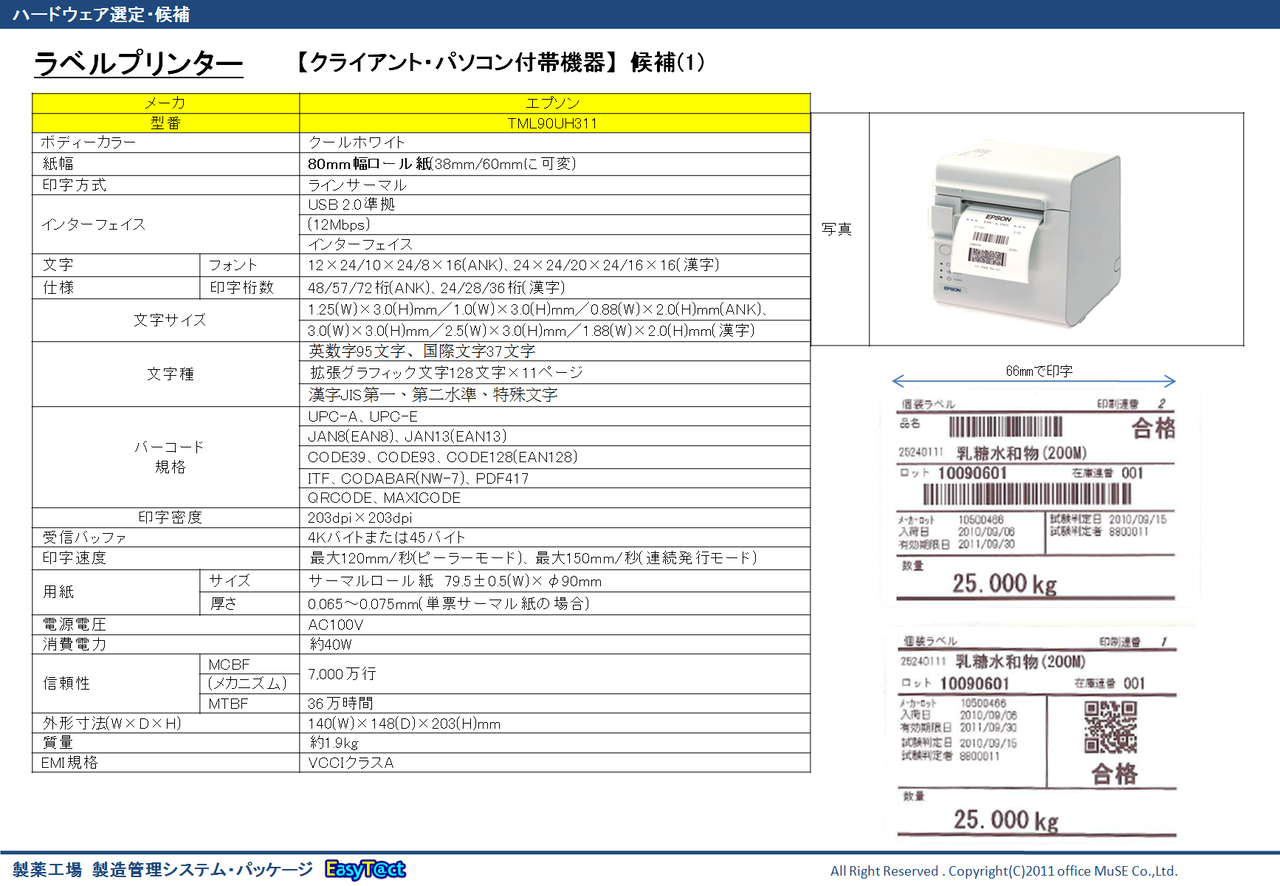Click the VCCIクラスA value
Viewport: 1280px width, 886px height.
[351, 762]
